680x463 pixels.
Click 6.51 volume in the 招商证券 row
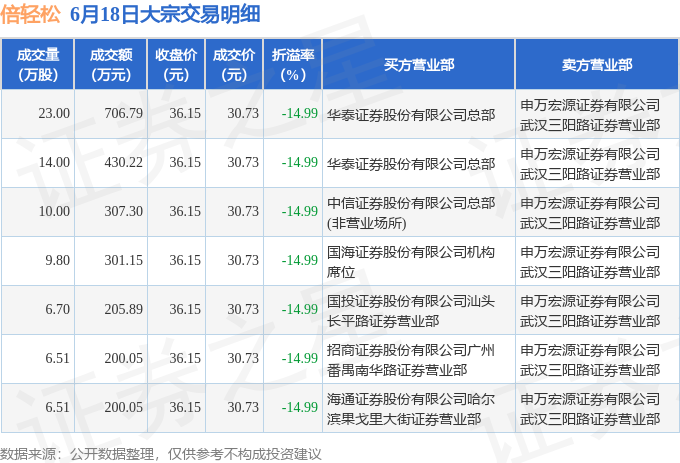(57, 359)
